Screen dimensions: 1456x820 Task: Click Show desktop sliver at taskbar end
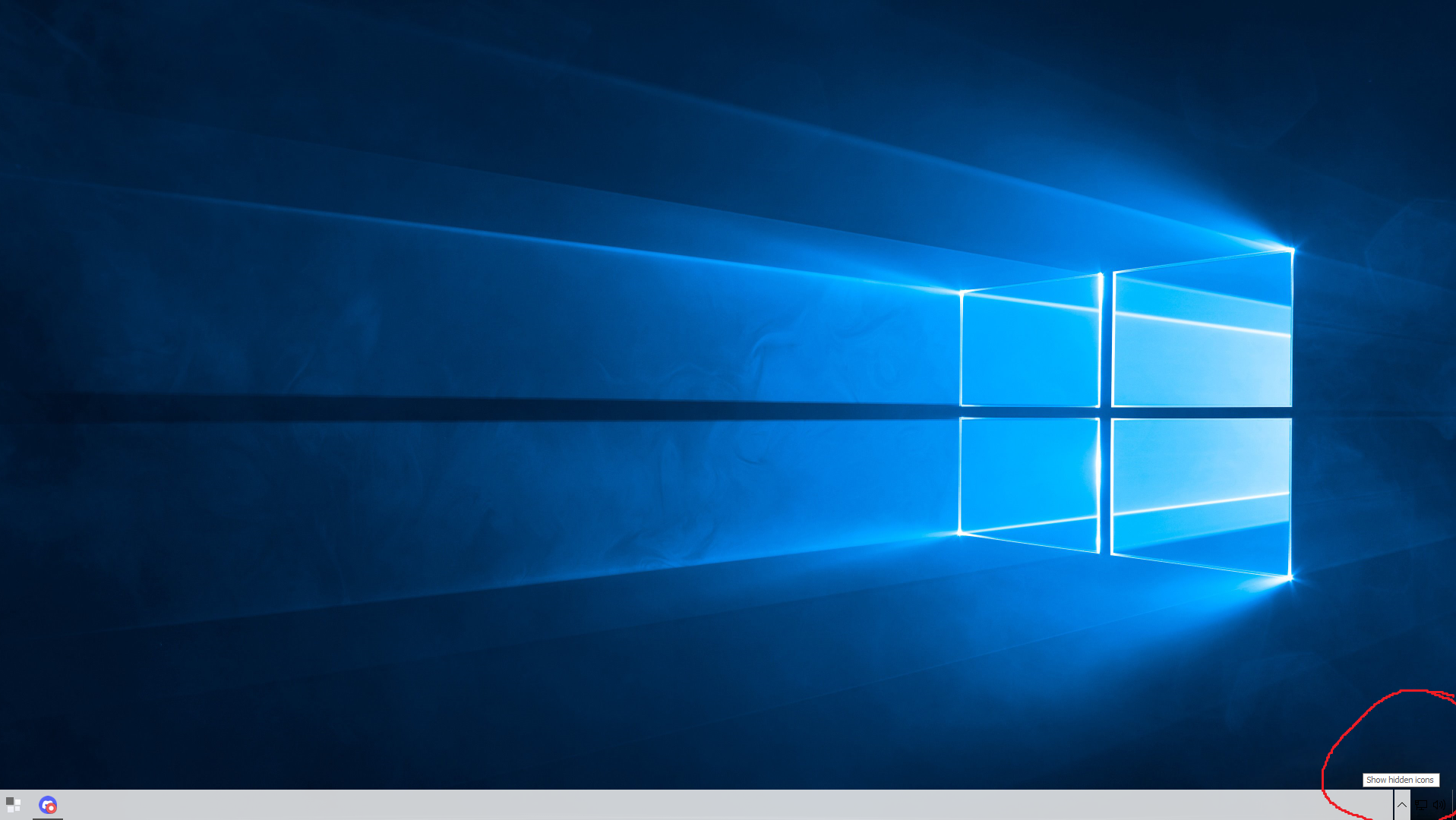(x=1453, y=805)
